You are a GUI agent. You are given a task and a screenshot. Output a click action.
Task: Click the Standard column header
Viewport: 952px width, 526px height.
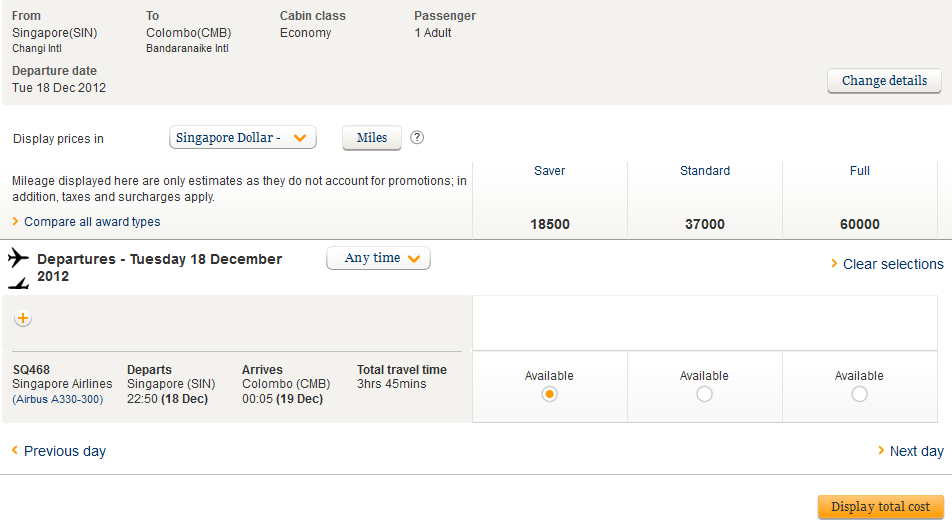click(x=704, y=171)
